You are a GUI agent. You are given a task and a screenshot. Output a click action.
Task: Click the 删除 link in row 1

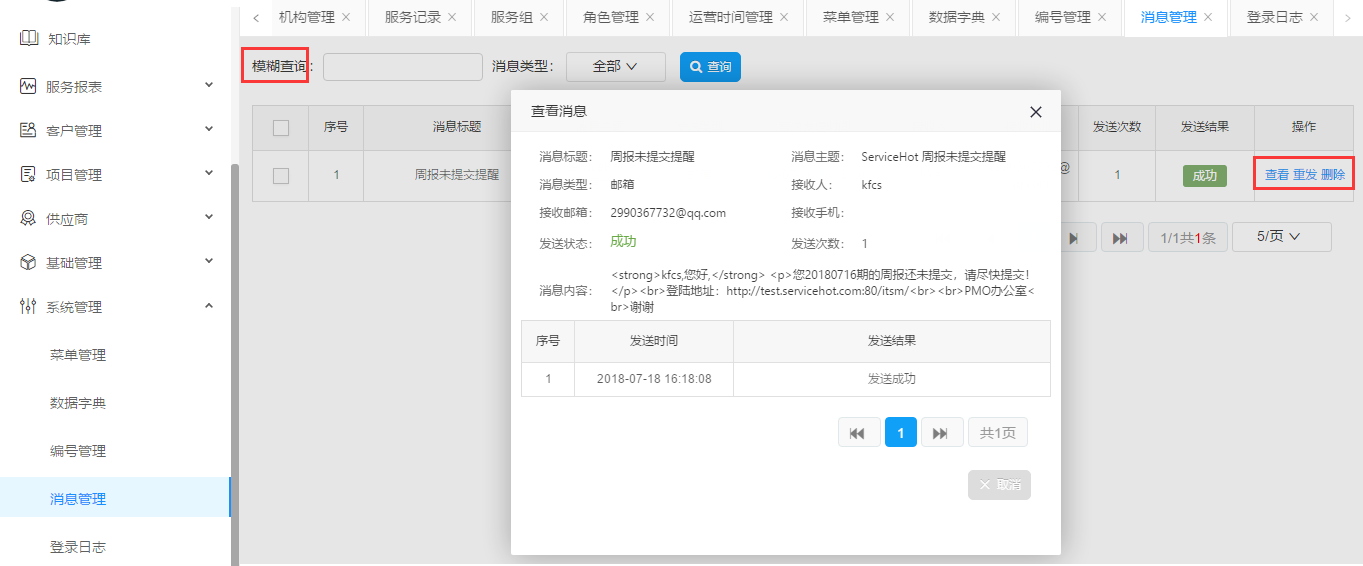click(x=1333, y=175)
